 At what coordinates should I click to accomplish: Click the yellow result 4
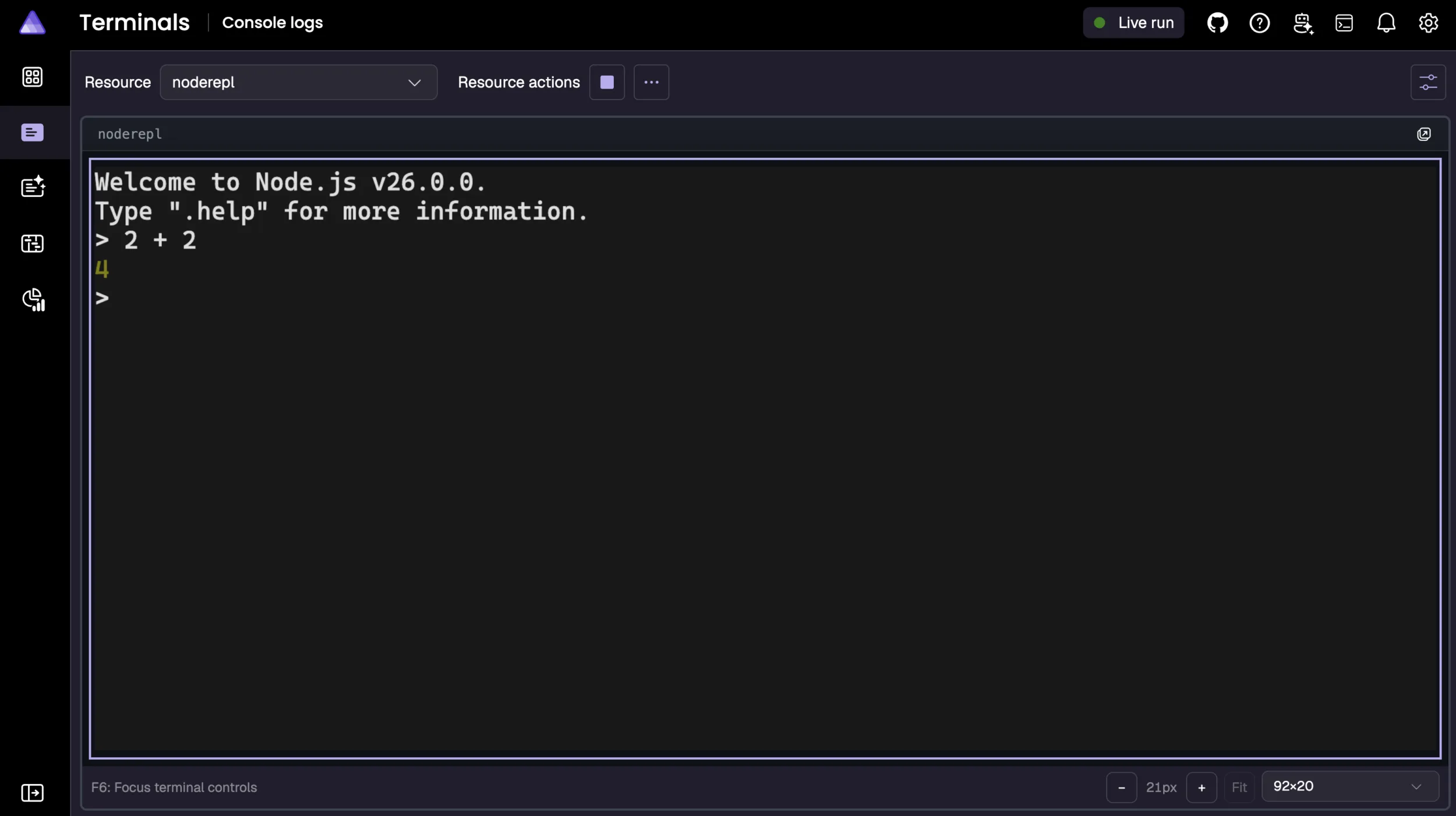[102, 269]
